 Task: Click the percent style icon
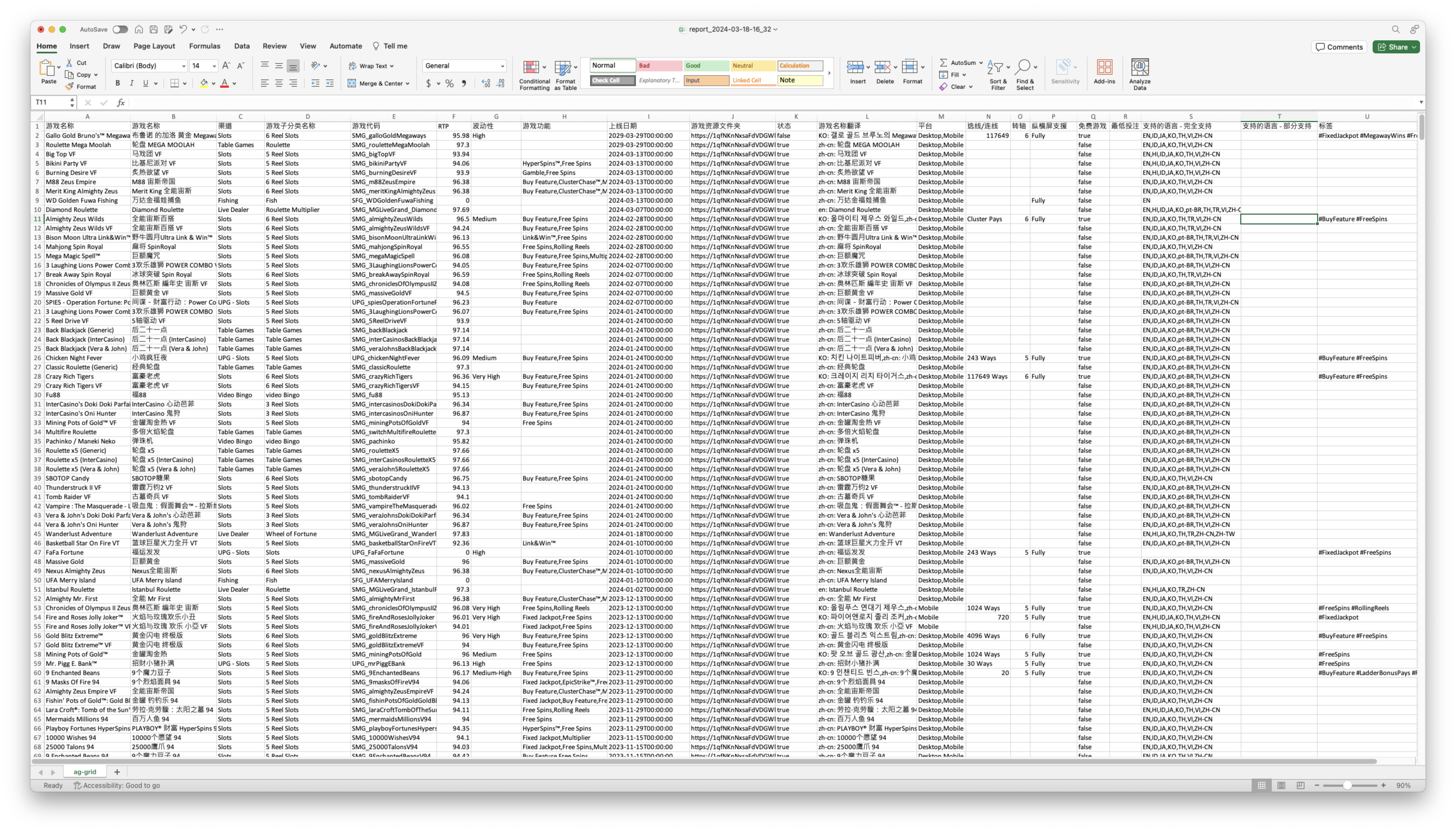pos(450,83)
